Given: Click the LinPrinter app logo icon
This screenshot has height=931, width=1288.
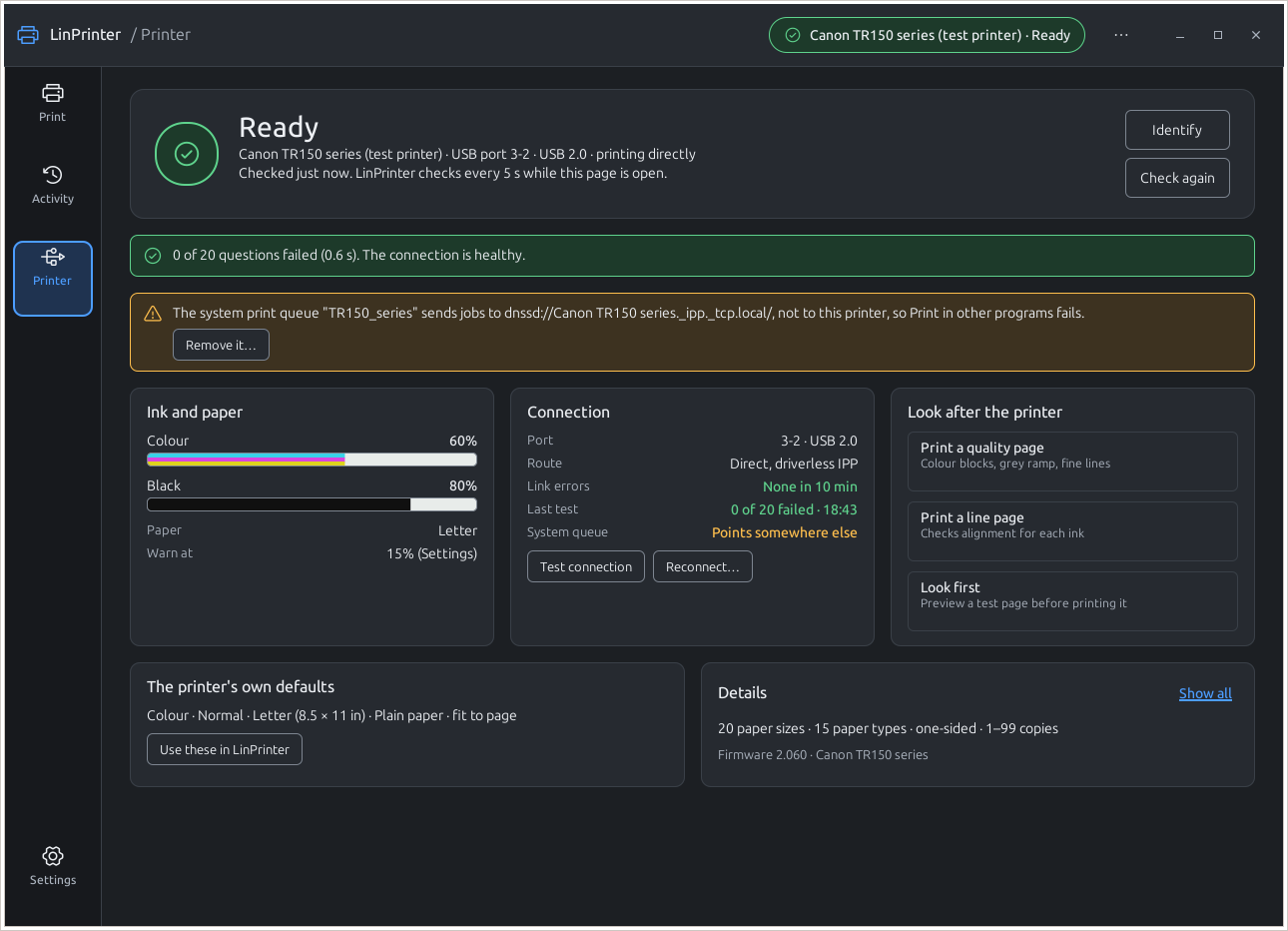Looking at the screenshot, I should coord(28,35).
